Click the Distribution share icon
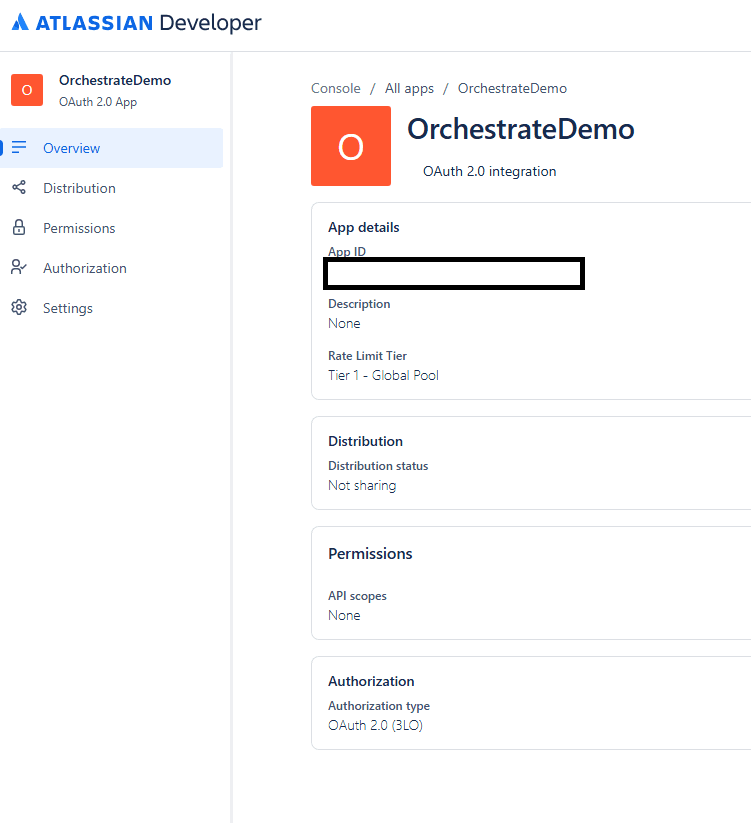The image size is (751, 823). click(19, 187)
